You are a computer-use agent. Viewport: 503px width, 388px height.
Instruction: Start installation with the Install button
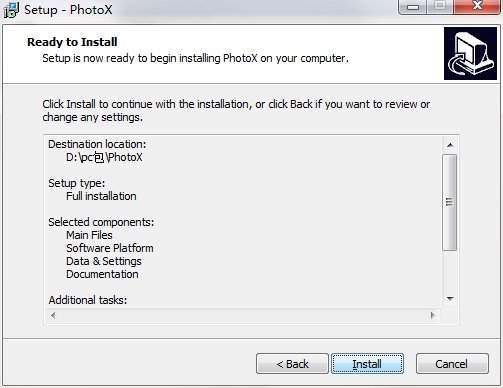tap(367, 364)
